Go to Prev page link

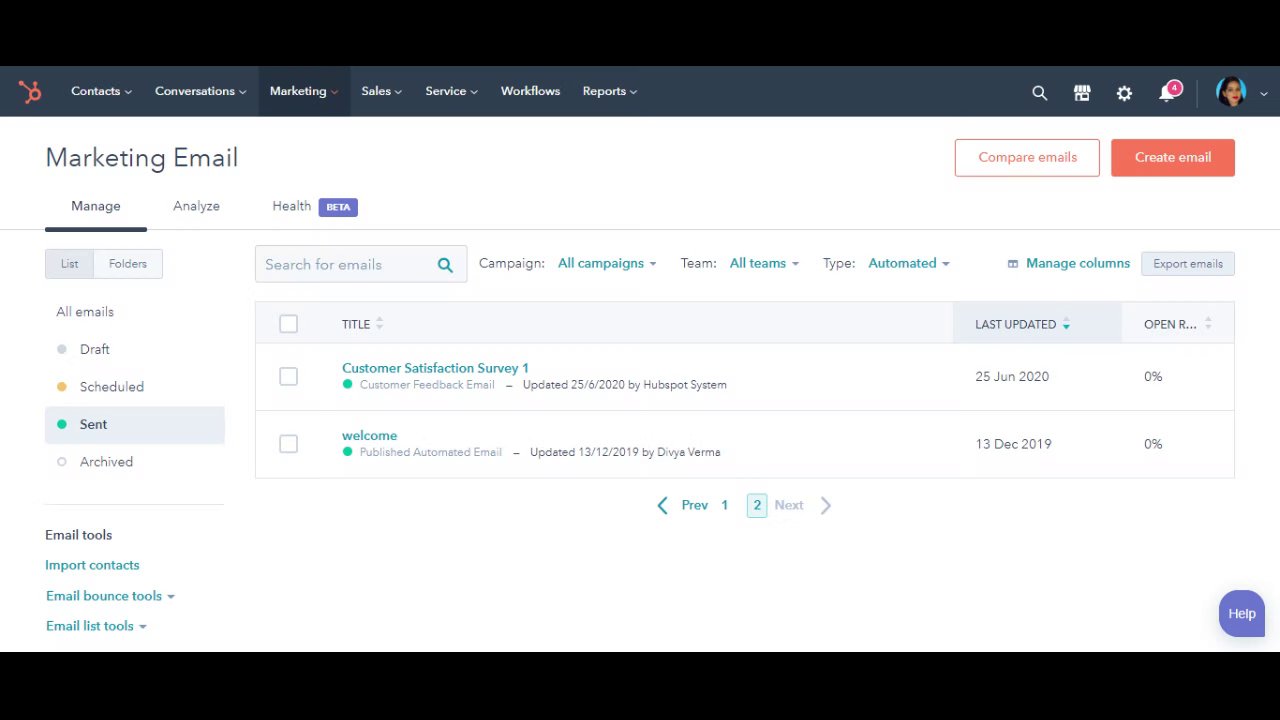coord(695,506)
